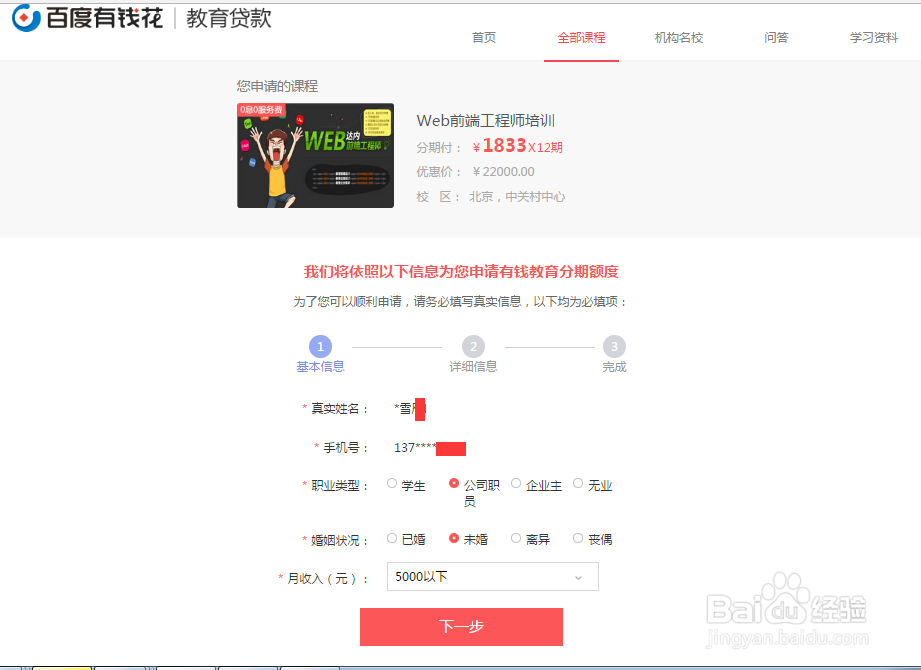Image resolution: width=921 pixels, height=670 pixels.
Task: Select the 全部课程 navigation tab
Action: (x=581, y=38)
